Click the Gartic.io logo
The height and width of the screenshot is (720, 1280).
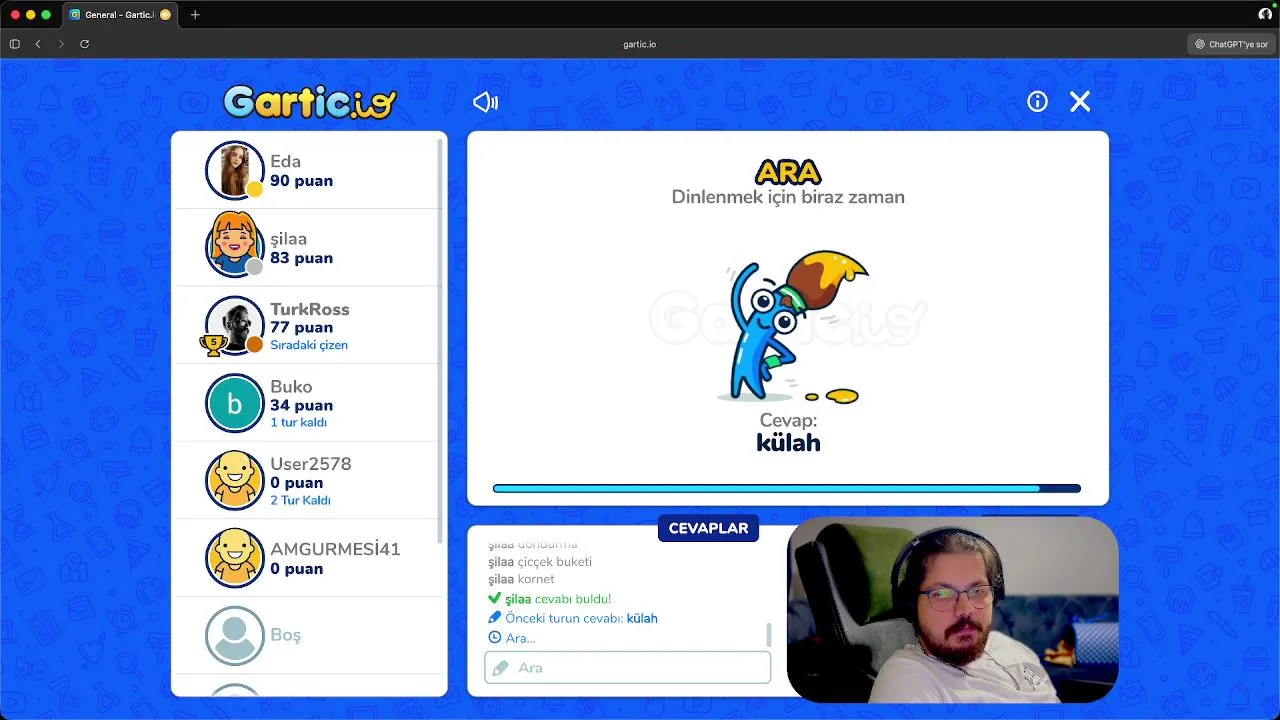(310, 102)
